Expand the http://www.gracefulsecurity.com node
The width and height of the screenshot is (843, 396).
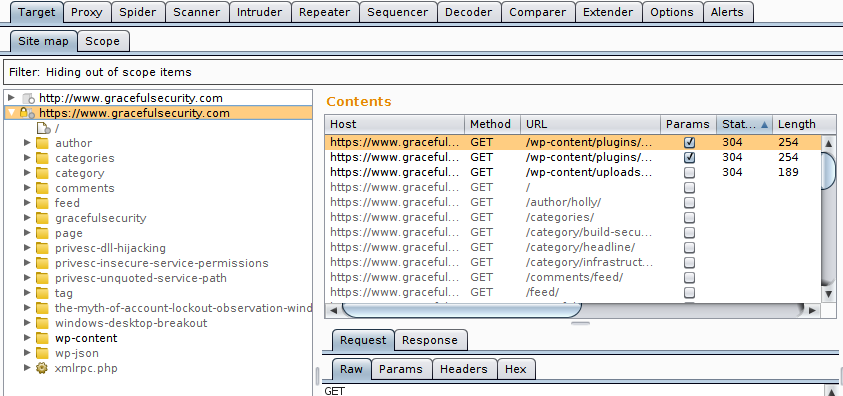(x=11, y=98)
